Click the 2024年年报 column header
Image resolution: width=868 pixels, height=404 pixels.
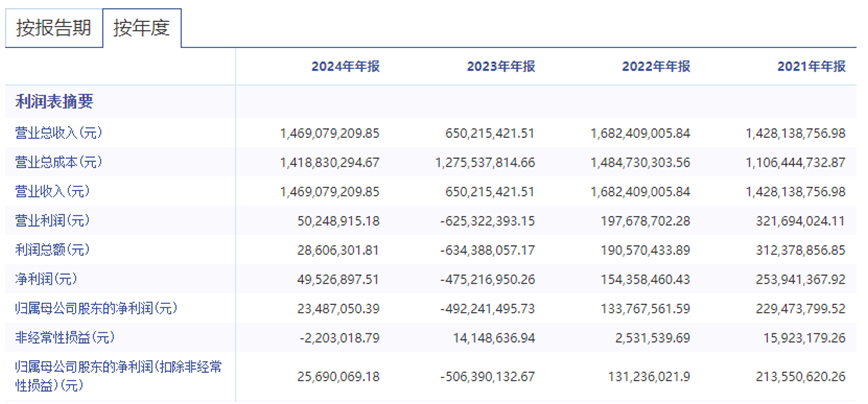coord(345,66)
